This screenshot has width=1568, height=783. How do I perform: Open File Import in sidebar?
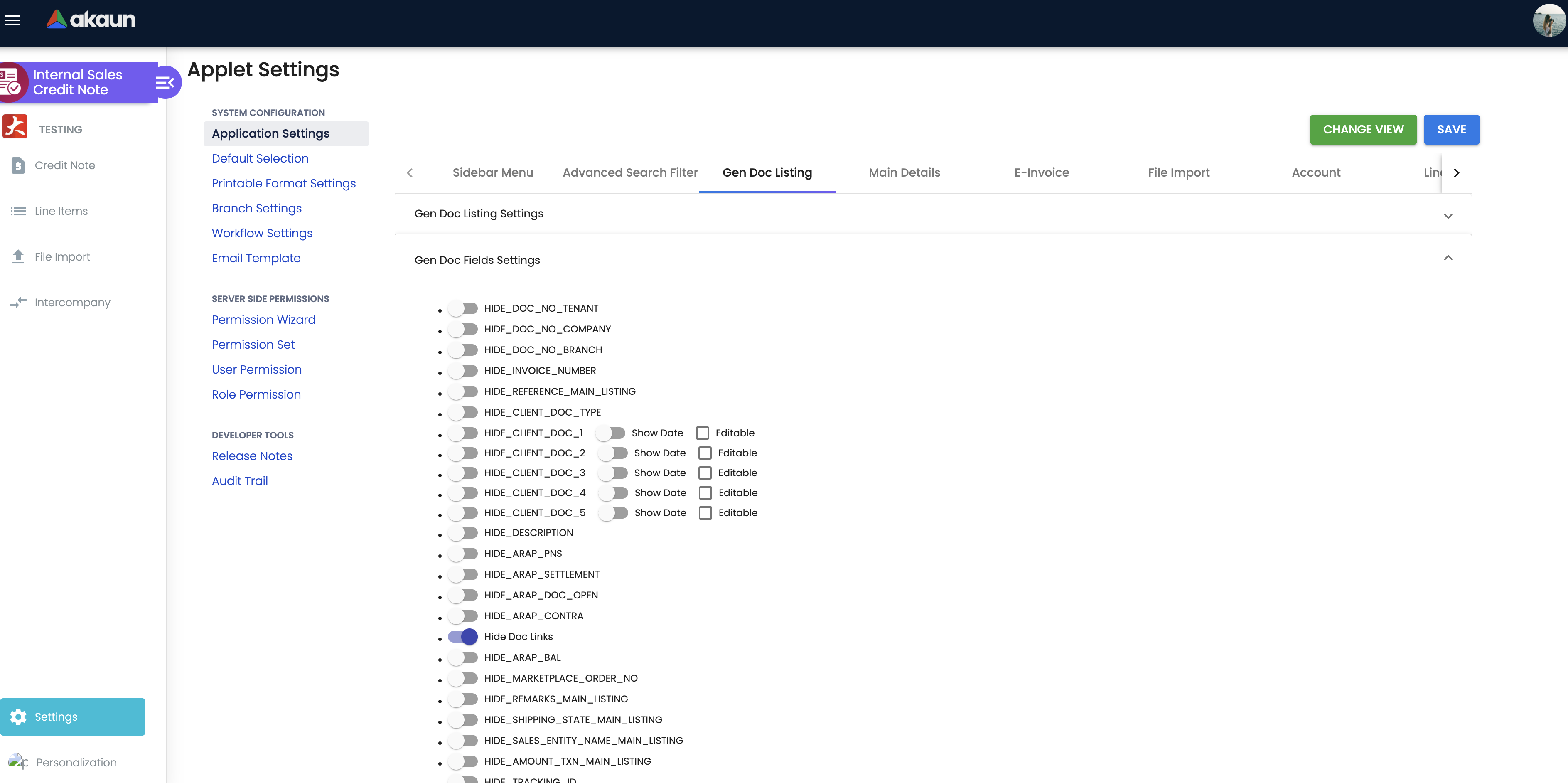(62, 256)
